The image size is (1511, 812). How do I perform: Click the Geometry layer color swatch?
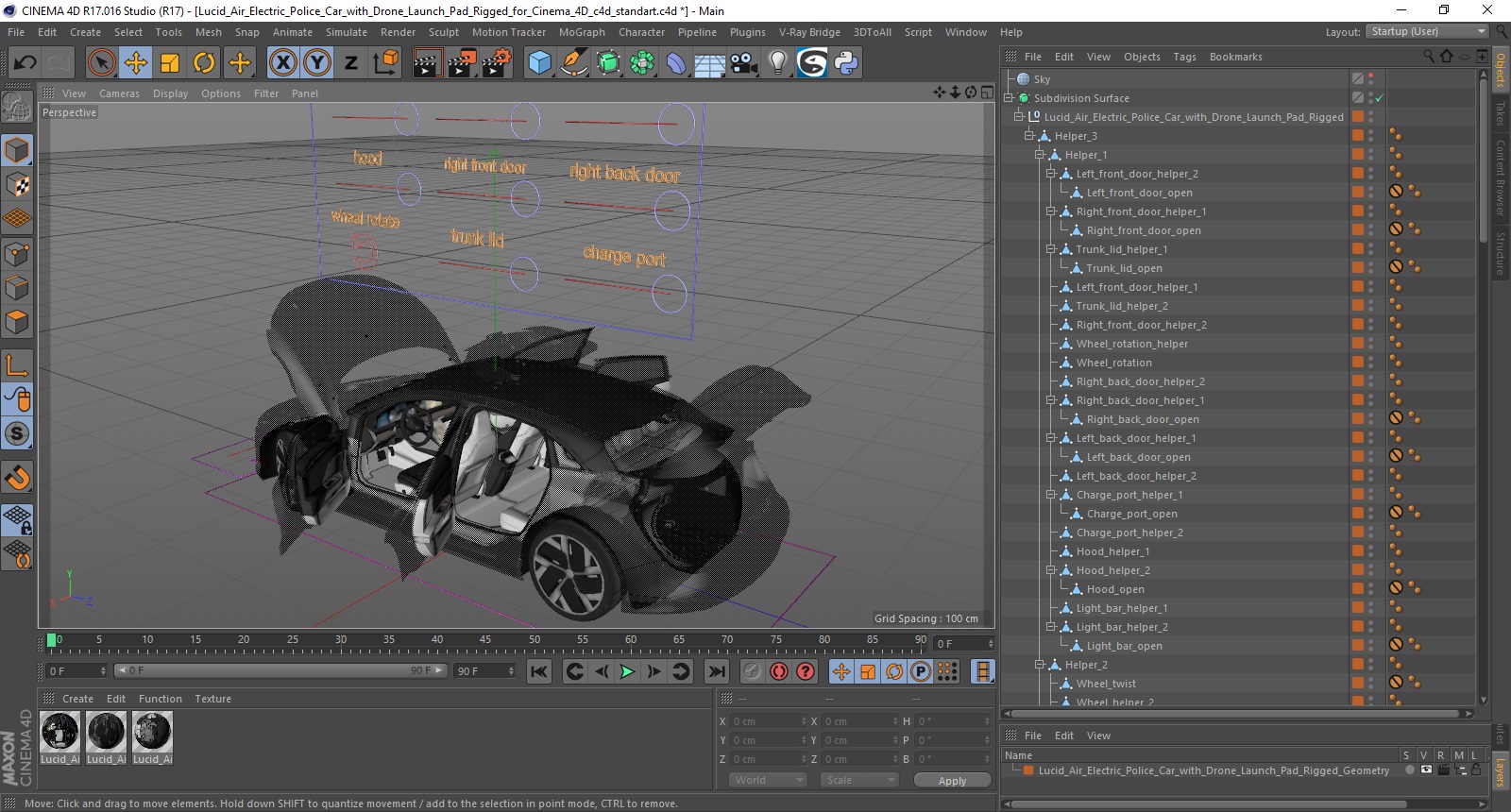click(1028, 770)
